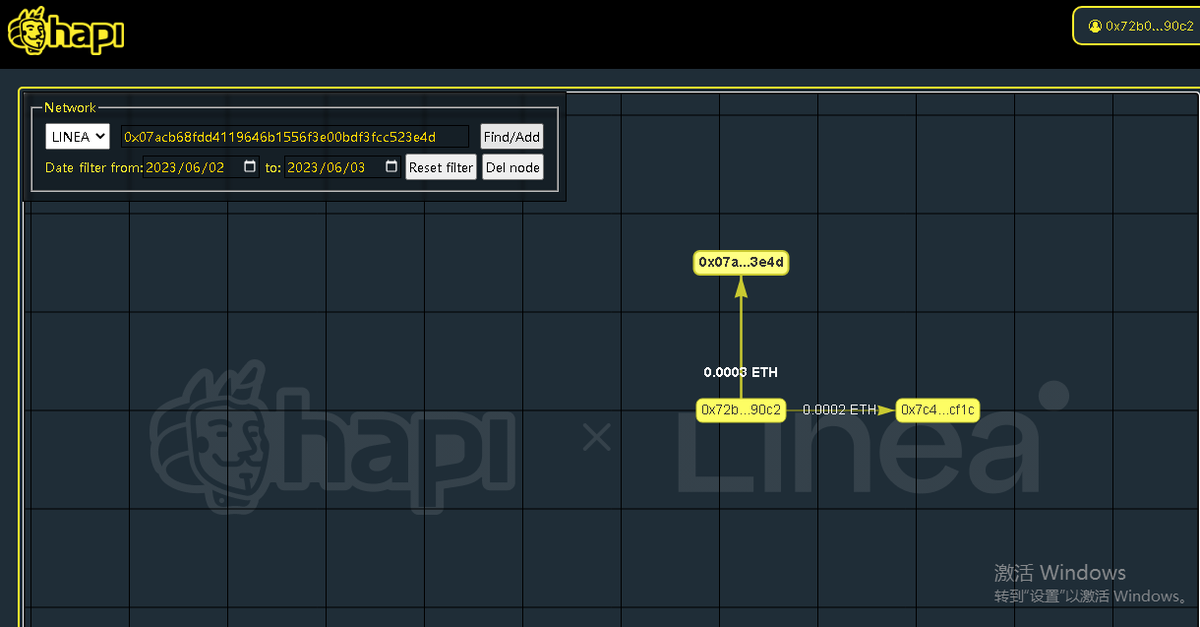The height and width of the screenshot is (627, 1200).
Task: Click the Reset filter button
Action: tap(441, 167)
